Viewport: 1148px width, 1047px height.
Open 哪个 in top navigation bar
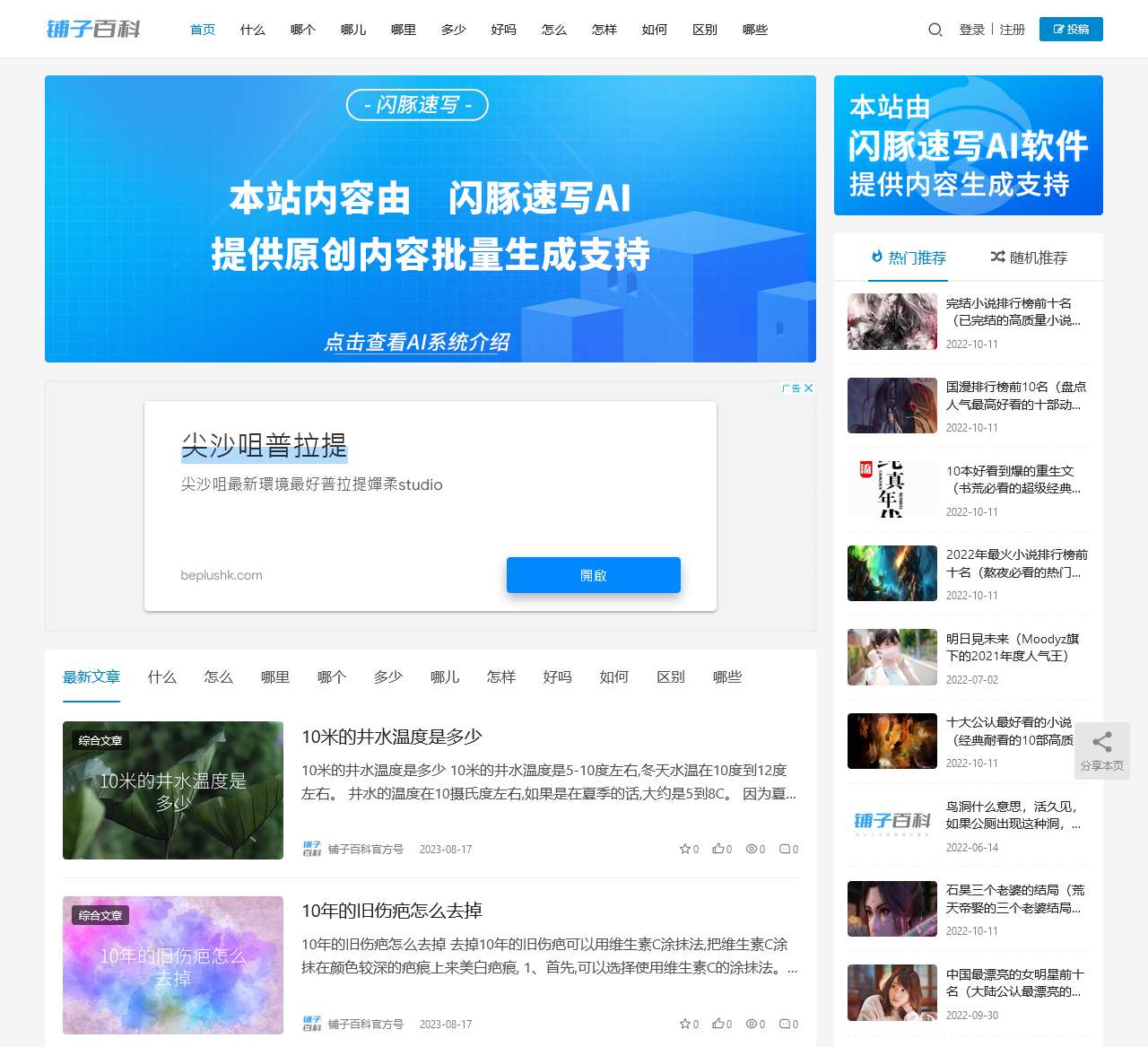tap(303, 30)
